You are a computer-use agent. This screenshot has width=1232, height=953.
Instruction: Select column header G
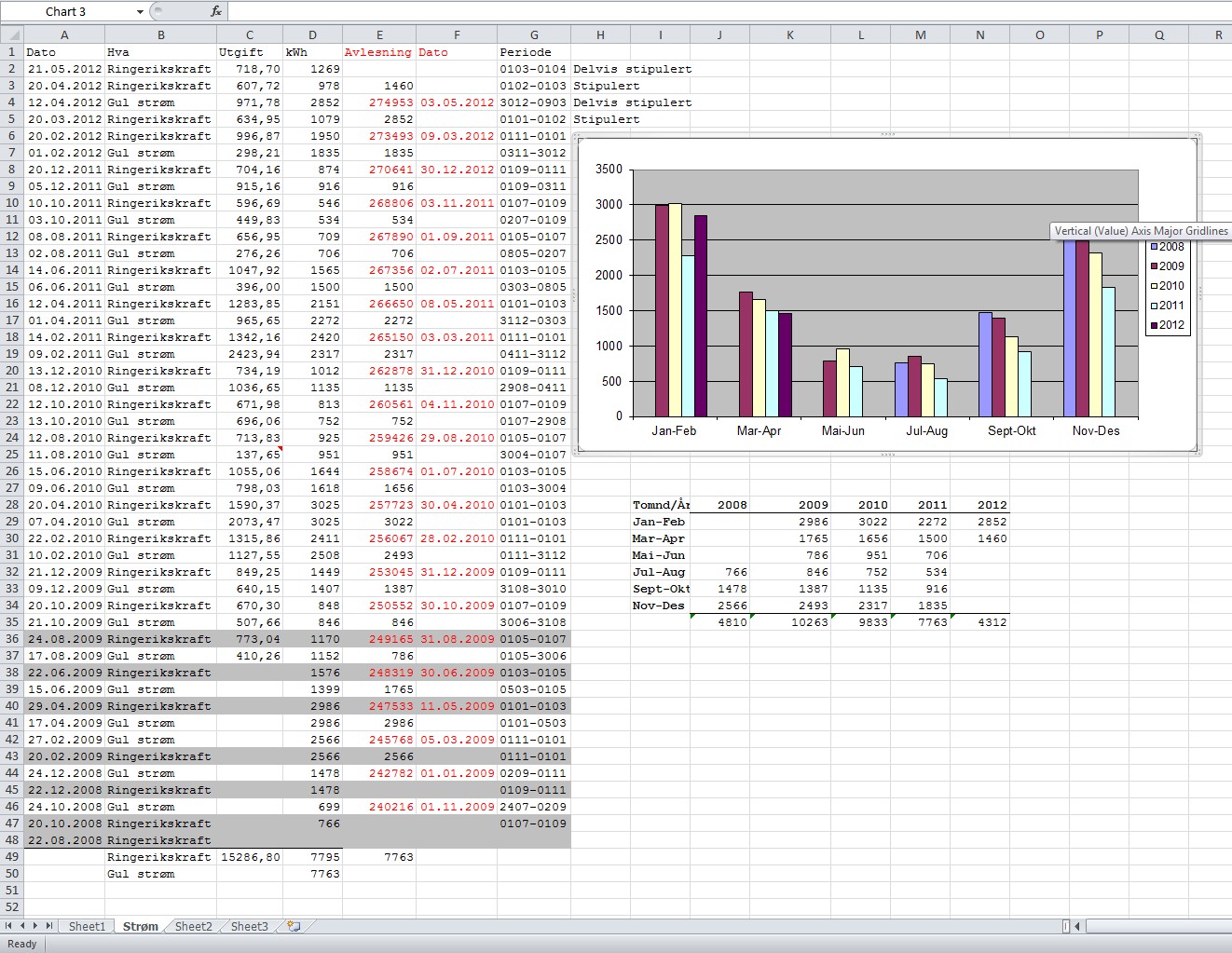pyautogui.click(x=534, y=35)
